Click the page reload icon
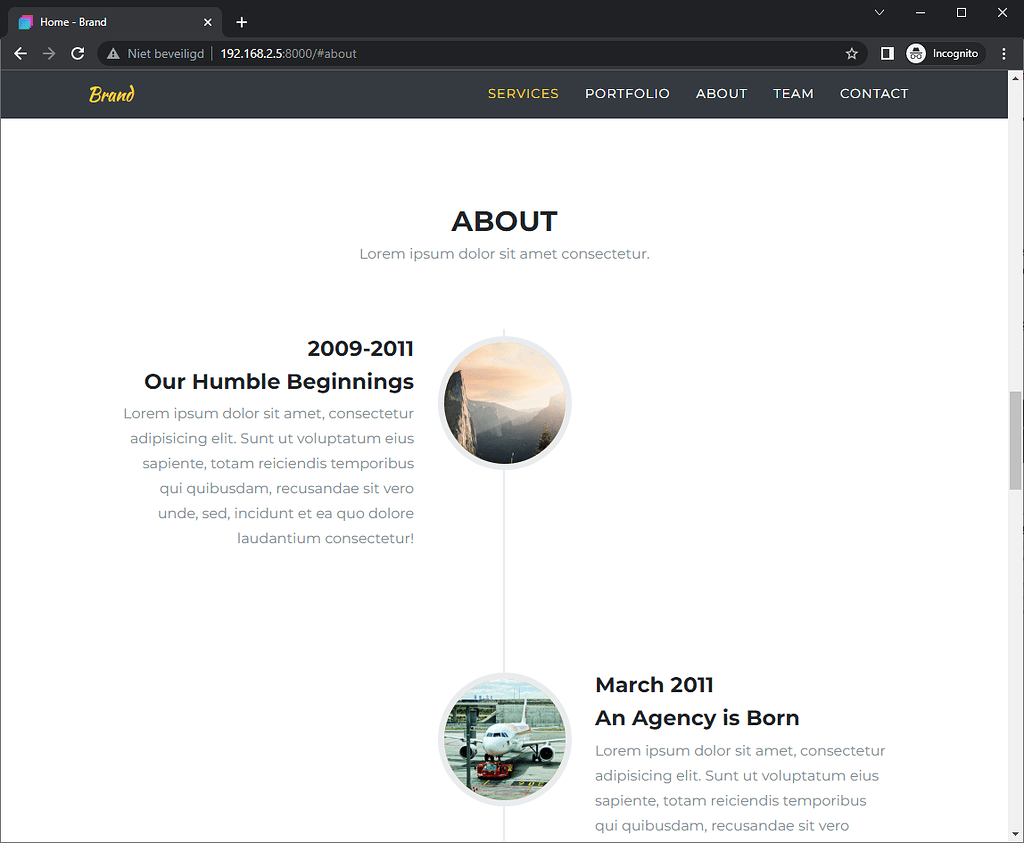Screen dimensions: 1024x843 click(77, 53)
